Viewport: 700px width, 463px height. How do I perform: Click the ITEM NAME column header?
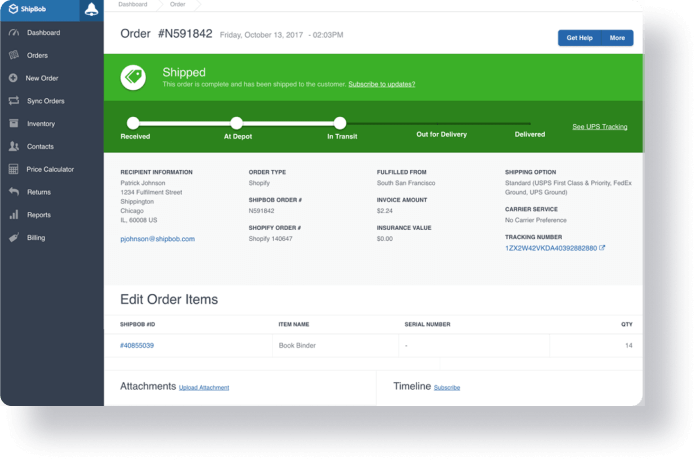click(x=294, y=325)
